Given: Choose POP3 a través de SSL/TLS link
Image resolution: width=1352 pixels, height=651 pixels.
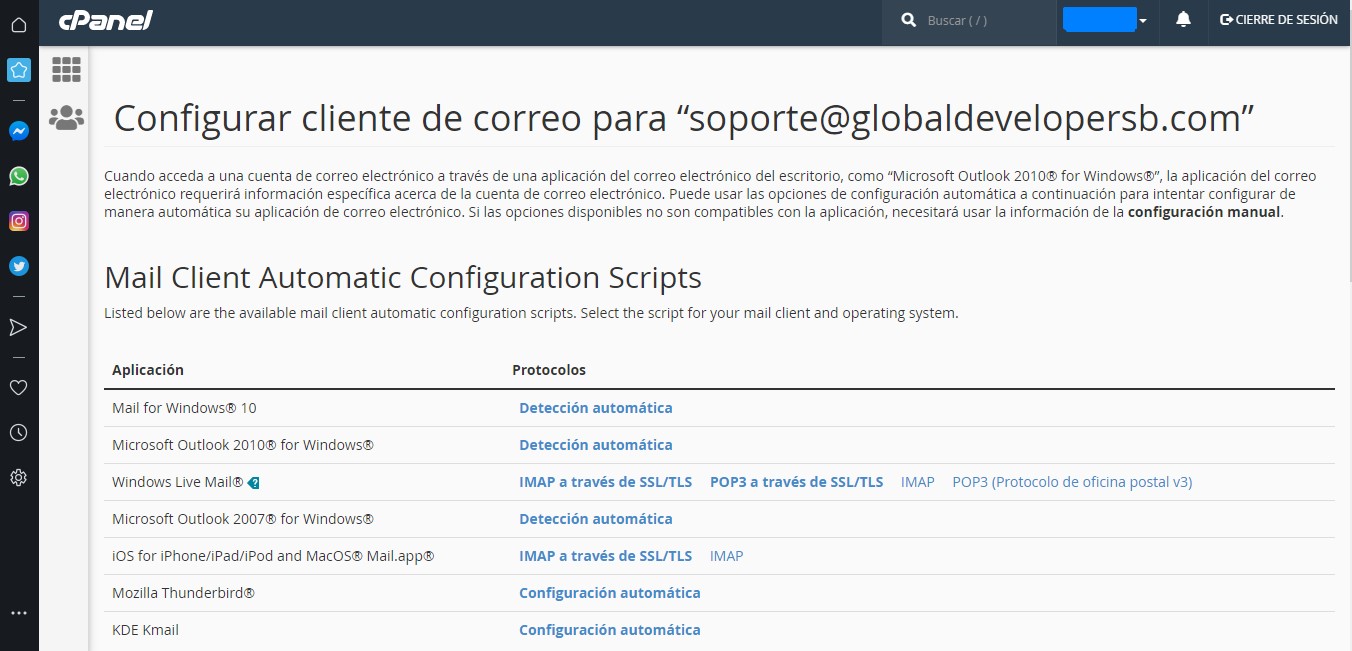Looking at the screenshot, I should [x=796, y=482].
